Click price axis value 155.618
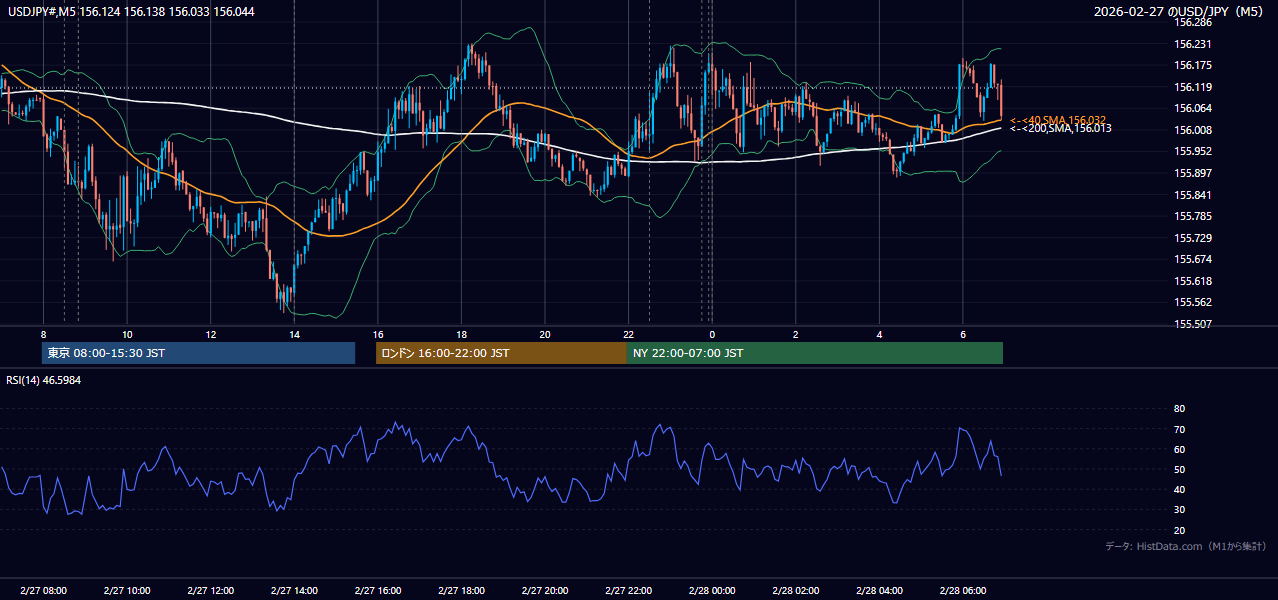This screenshot has width=1278, height=600. click(1193, 281)
